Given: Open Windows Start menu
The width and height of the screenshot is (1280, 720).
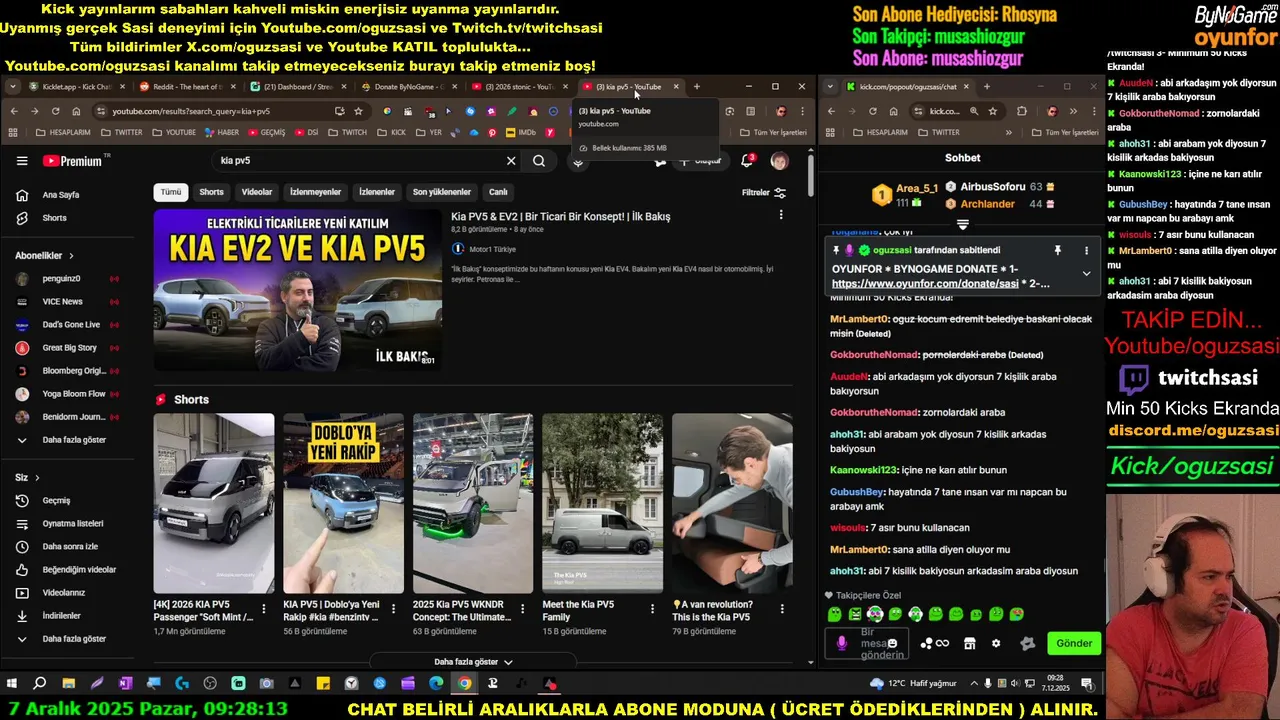Looking at the screenshot, I should point(12,684).
